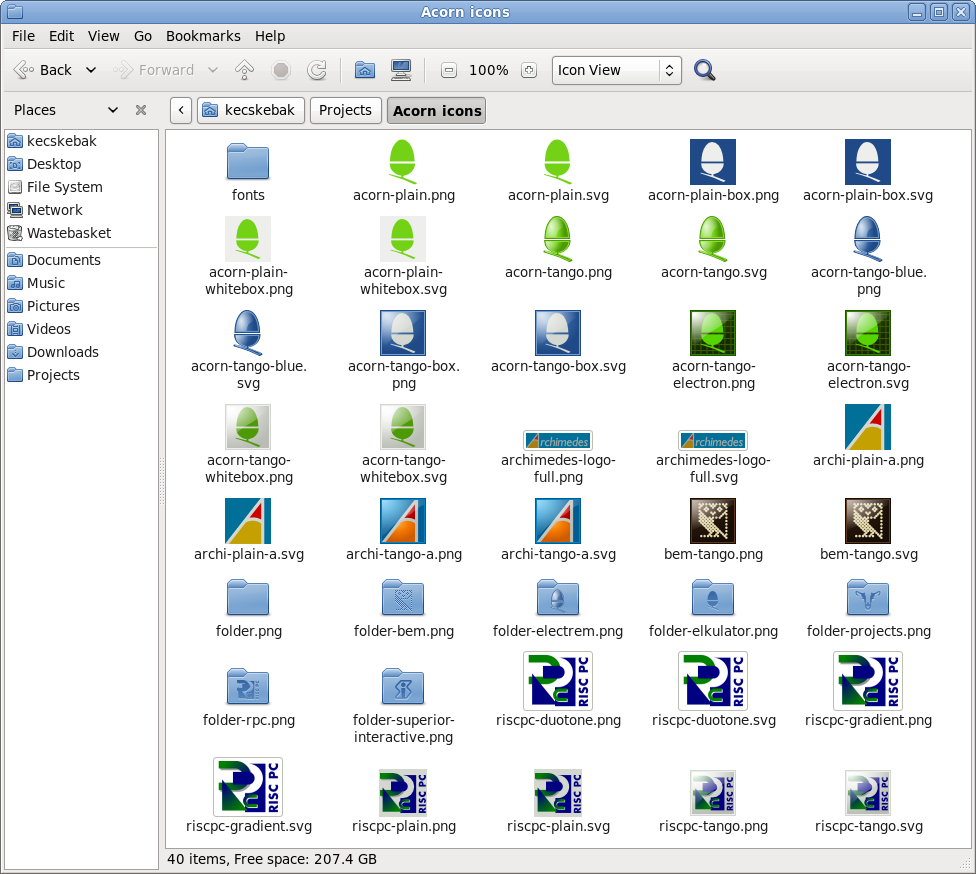Click the zoom in plus icon

point(529,70)
